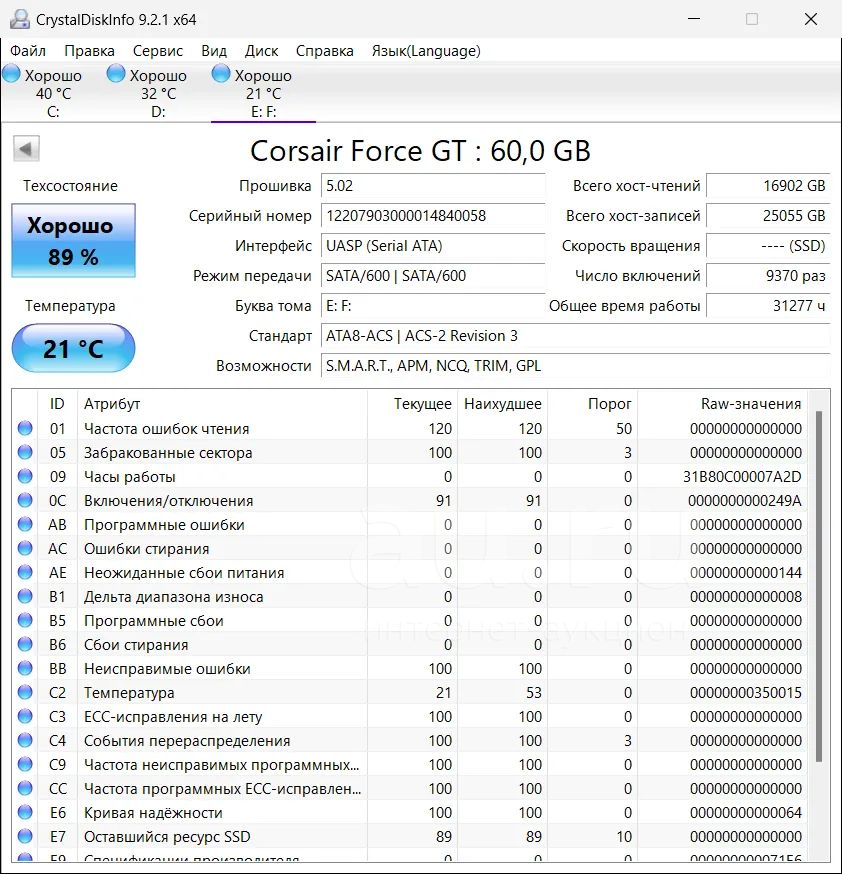The height and width of the screenshot is (874, 842).
Task: Click the Интерфейс field UASP (Serial ATA)
Action: [x=433, y=246]
